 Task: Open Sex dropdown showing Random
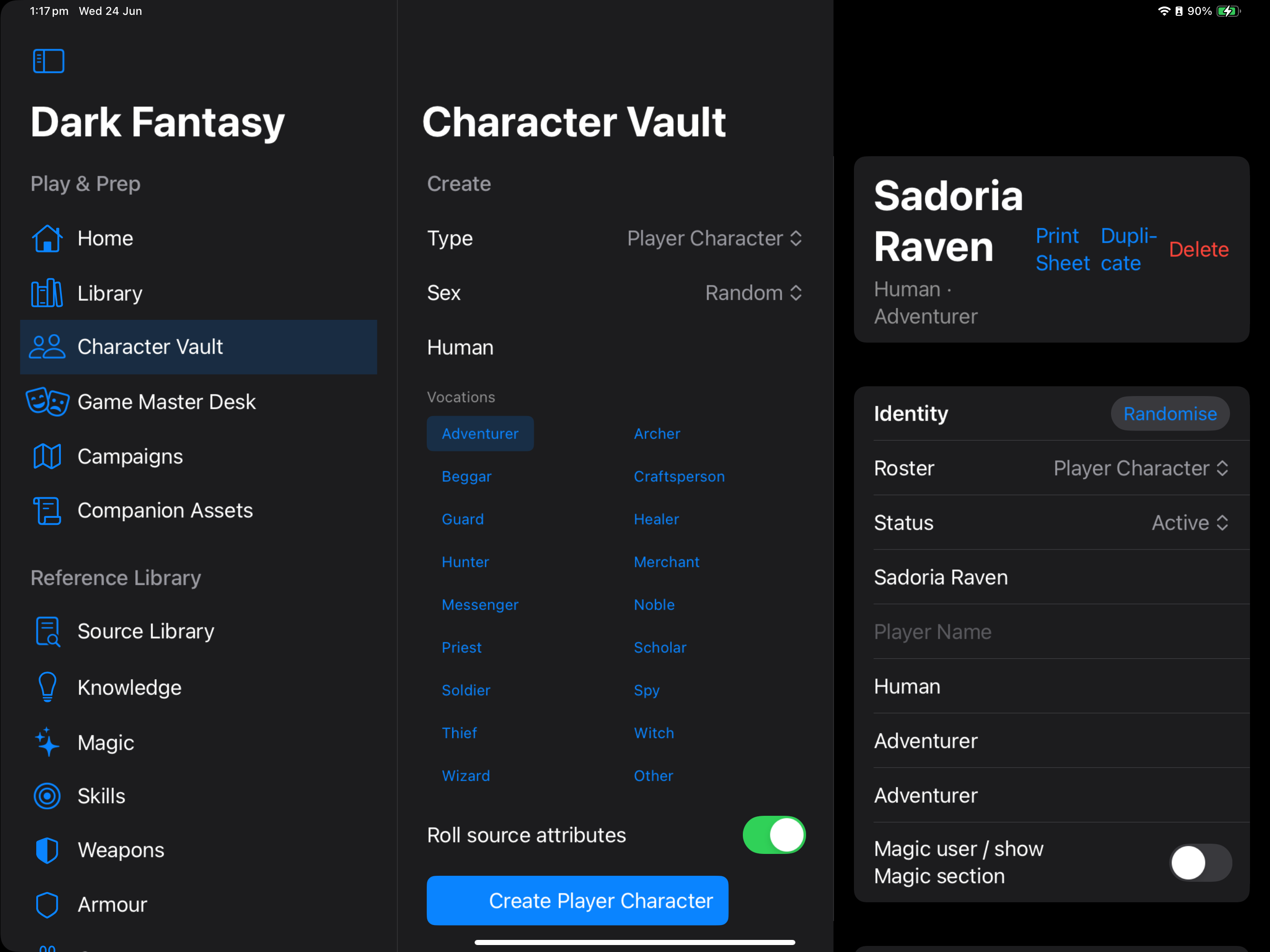point(753,293)
